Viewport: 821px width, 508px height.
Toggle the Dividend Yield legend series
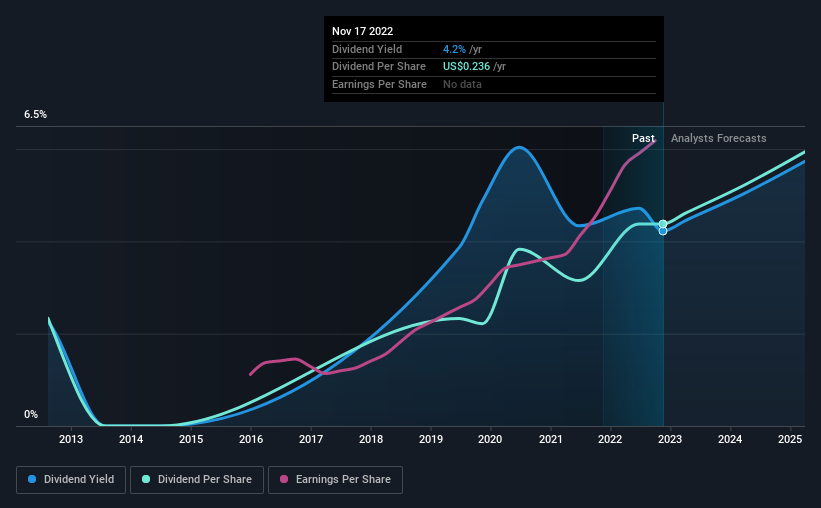71,480
